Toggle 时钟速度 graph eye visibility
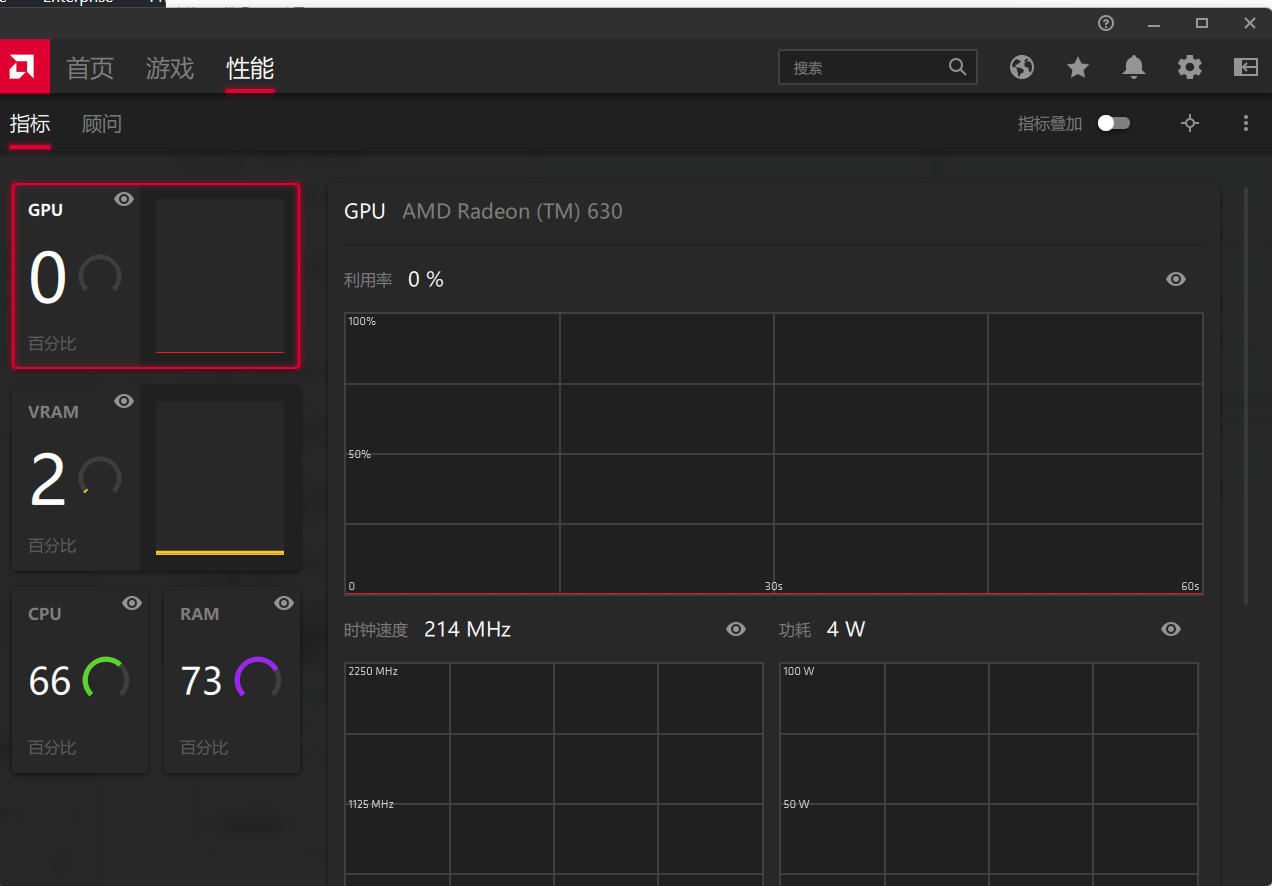 (736, 629)
